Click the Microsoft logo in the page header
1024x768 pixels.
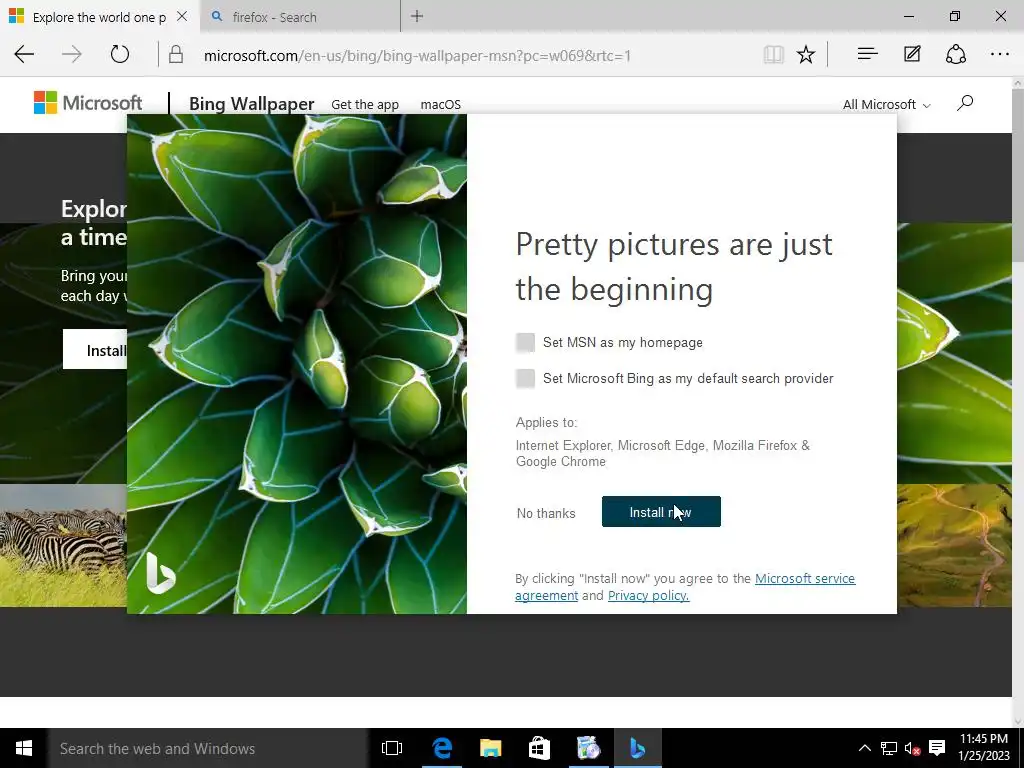[88, 103]
